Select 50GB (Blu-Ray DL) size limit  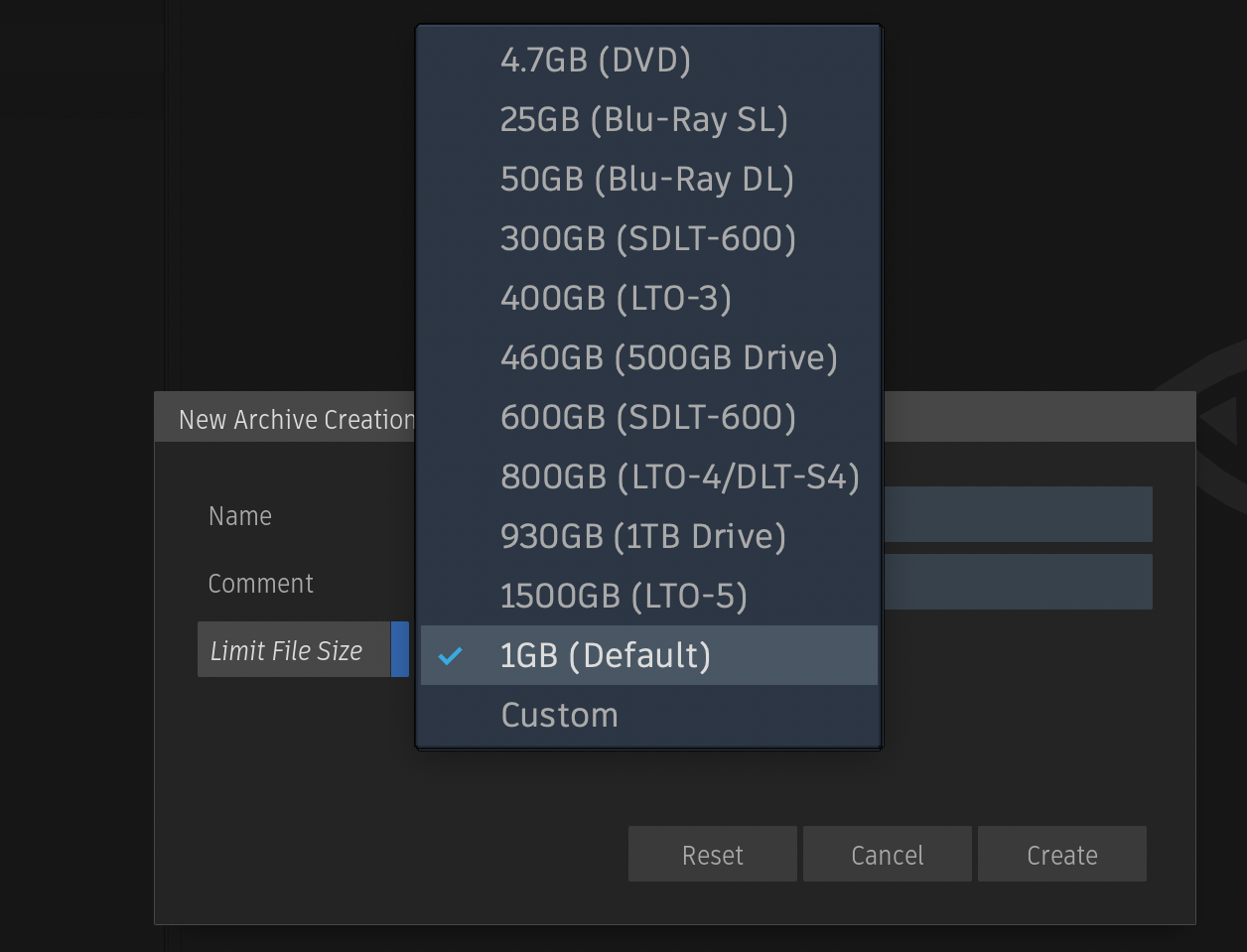[x=647, y=179]
